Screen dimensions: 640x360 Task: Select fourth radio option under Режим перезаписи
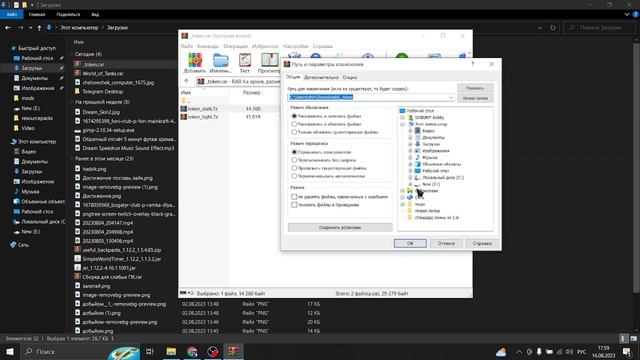(x=294, y=176)
